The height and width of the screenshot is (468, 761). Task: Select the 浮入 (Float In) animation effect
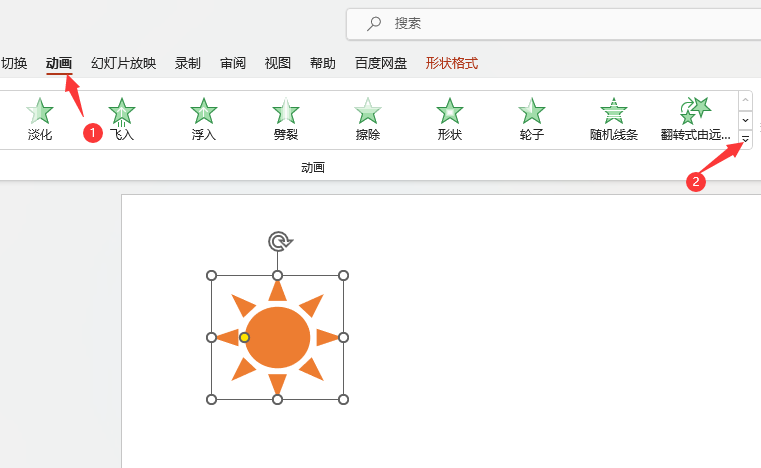[203, 119]
